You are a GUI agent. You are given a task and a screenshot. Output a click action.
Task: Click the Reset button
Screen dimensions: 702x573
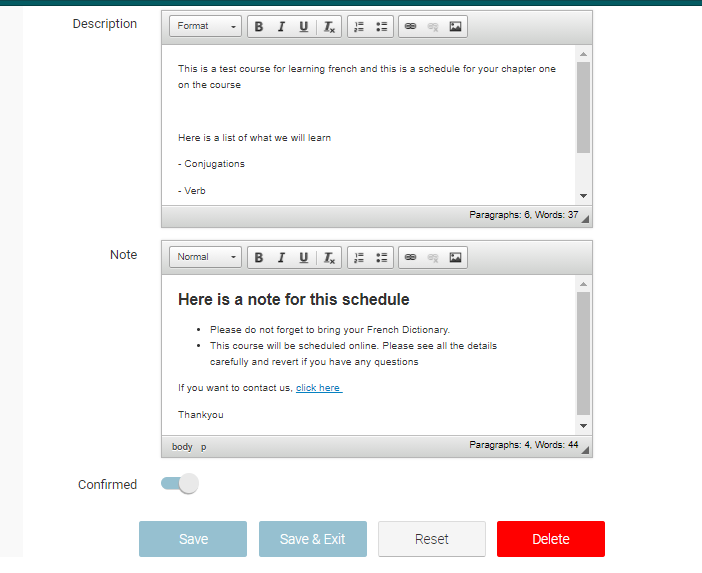click(431, 539)
